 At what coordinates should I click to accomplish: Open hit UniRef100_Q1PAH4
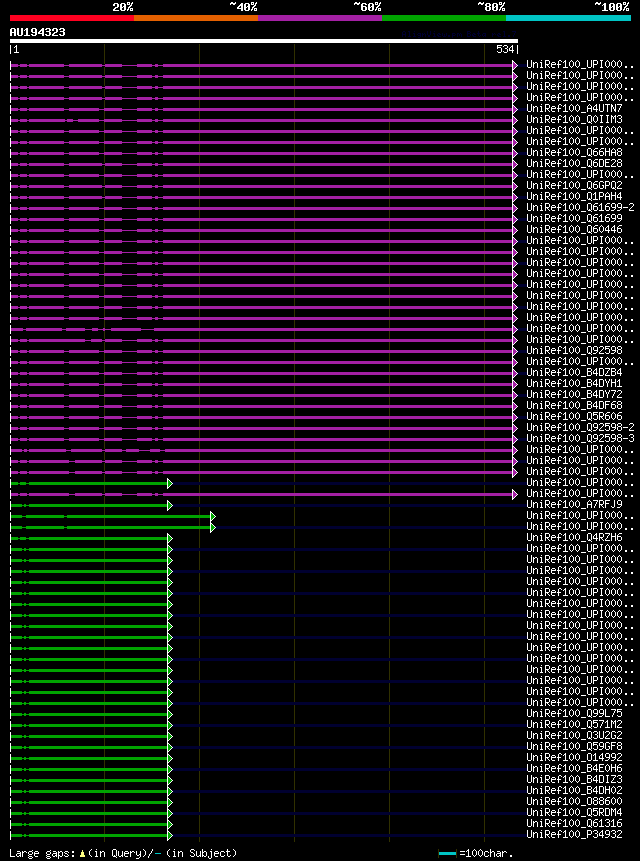pyautogui.click(x=574, y=197)
